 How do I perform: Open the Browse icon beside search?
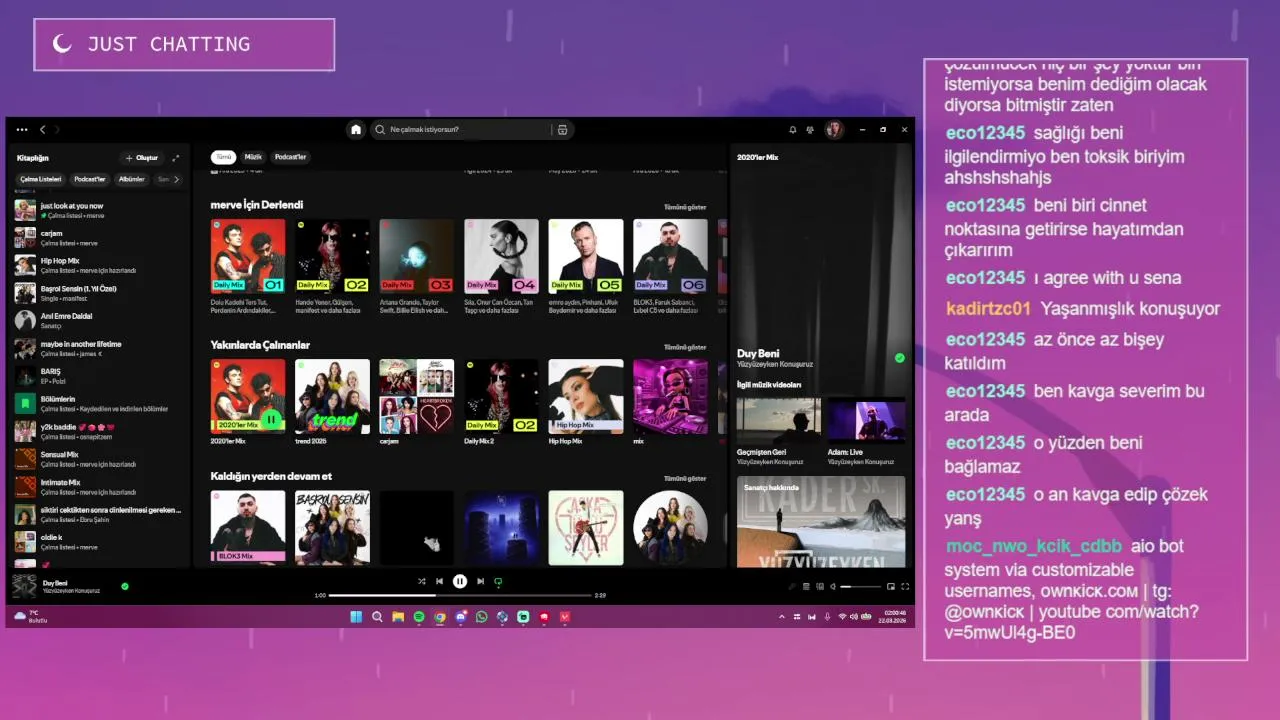point(562,130)
